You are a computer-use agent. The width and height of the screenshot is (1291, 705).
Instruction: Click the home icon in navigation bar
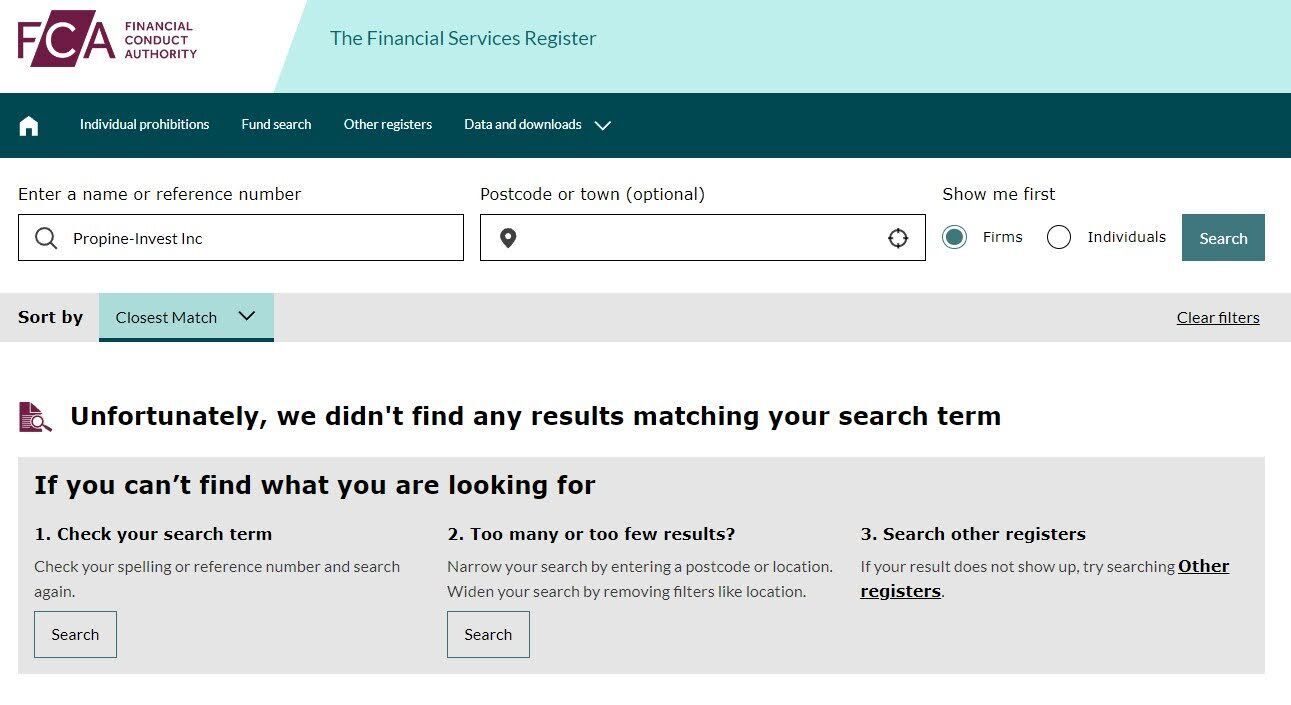click(x=29, y=125)
